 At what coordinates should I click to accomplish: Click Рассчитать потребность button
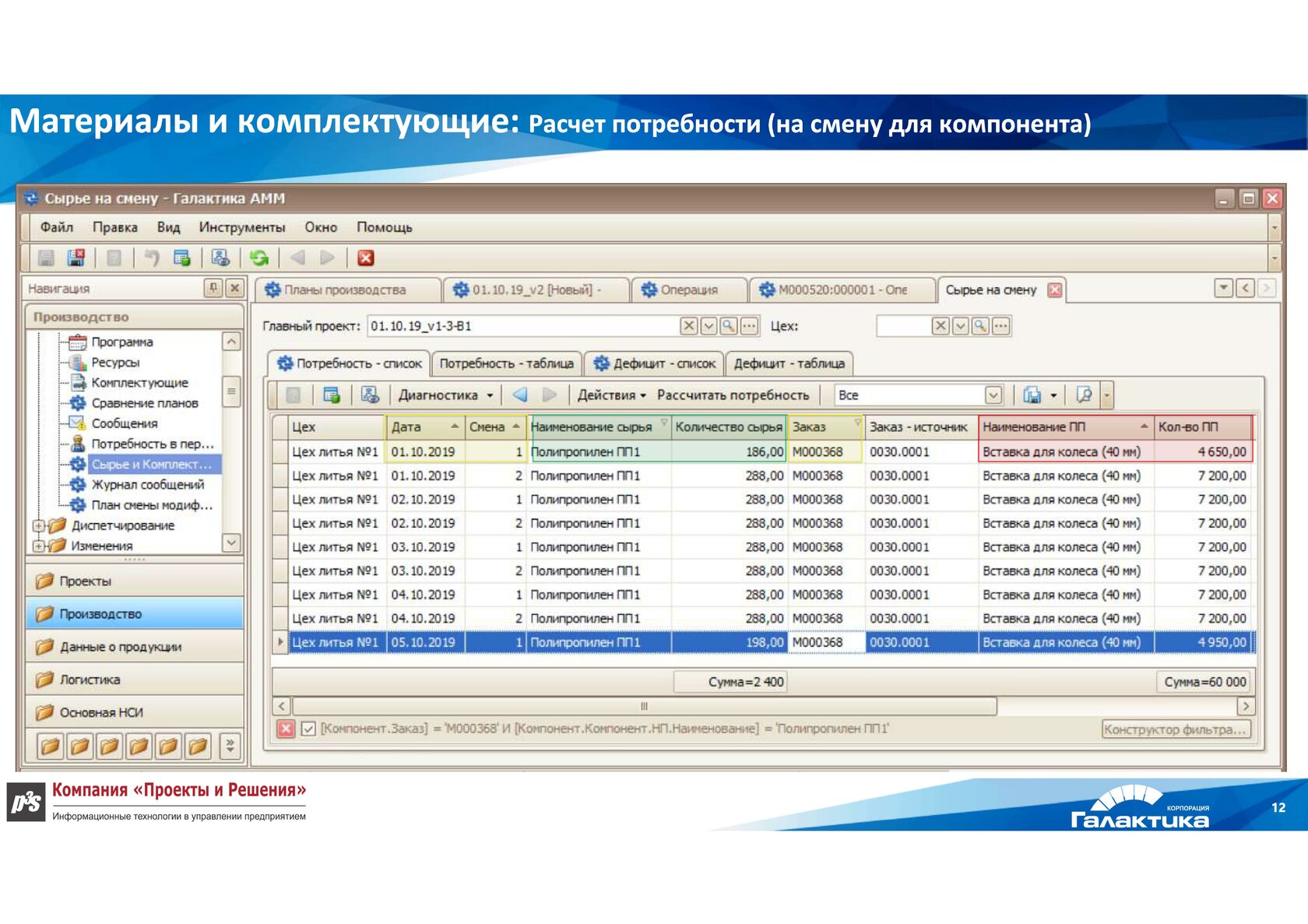pos(733,395)
